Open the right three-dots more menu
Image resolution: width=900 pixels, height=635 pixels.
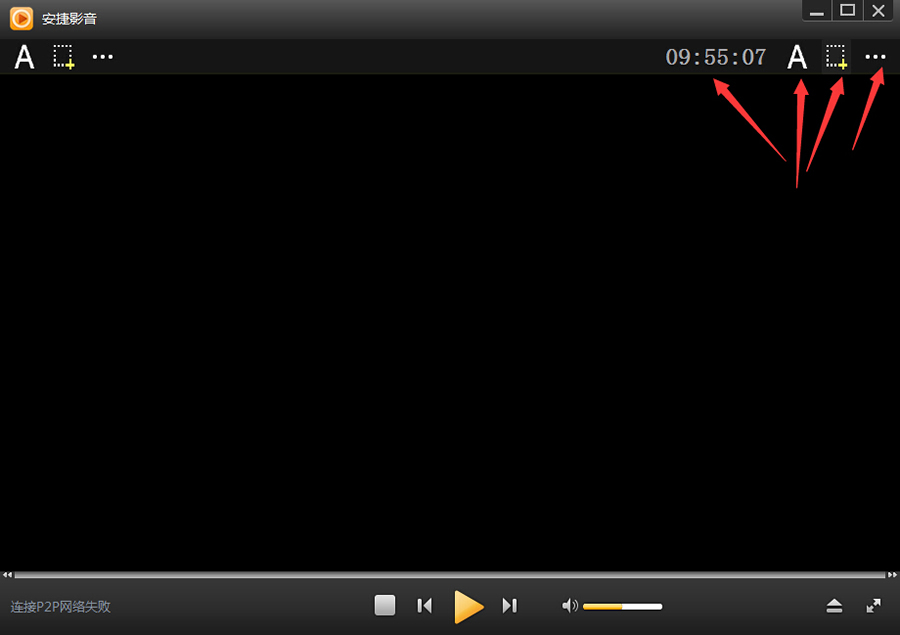pyautogui.click(x=875, y=57)
